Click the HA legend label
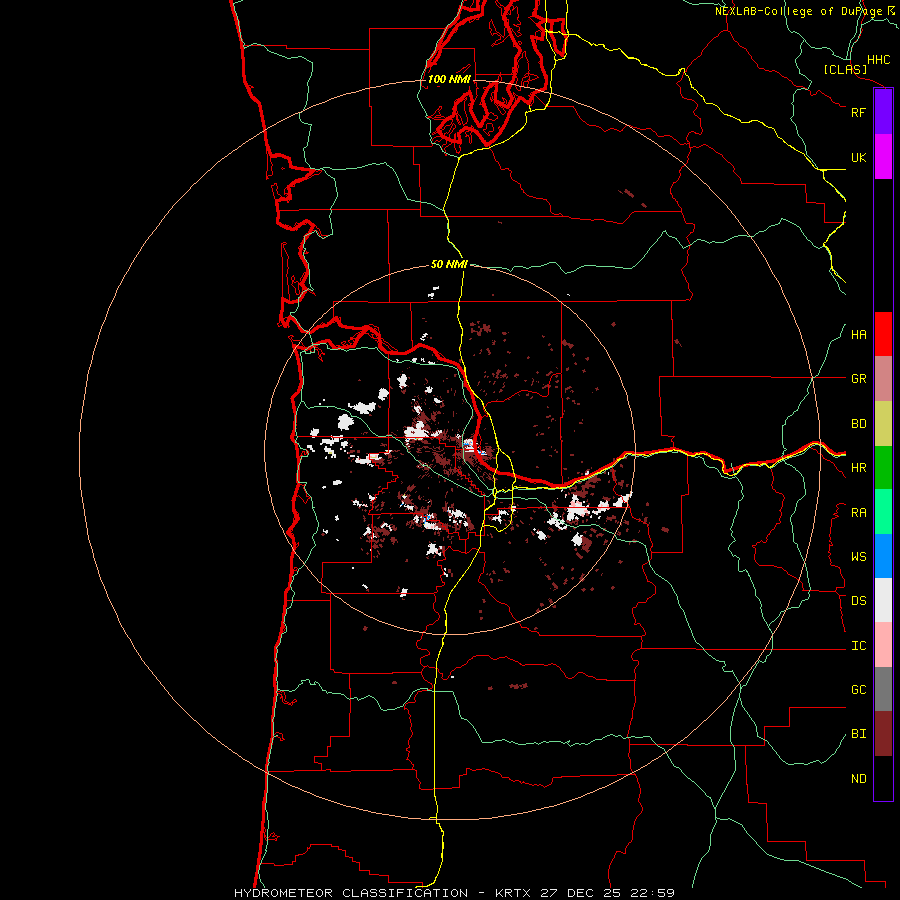Viewport: 900px width, 900px height. tap(858, 335)
